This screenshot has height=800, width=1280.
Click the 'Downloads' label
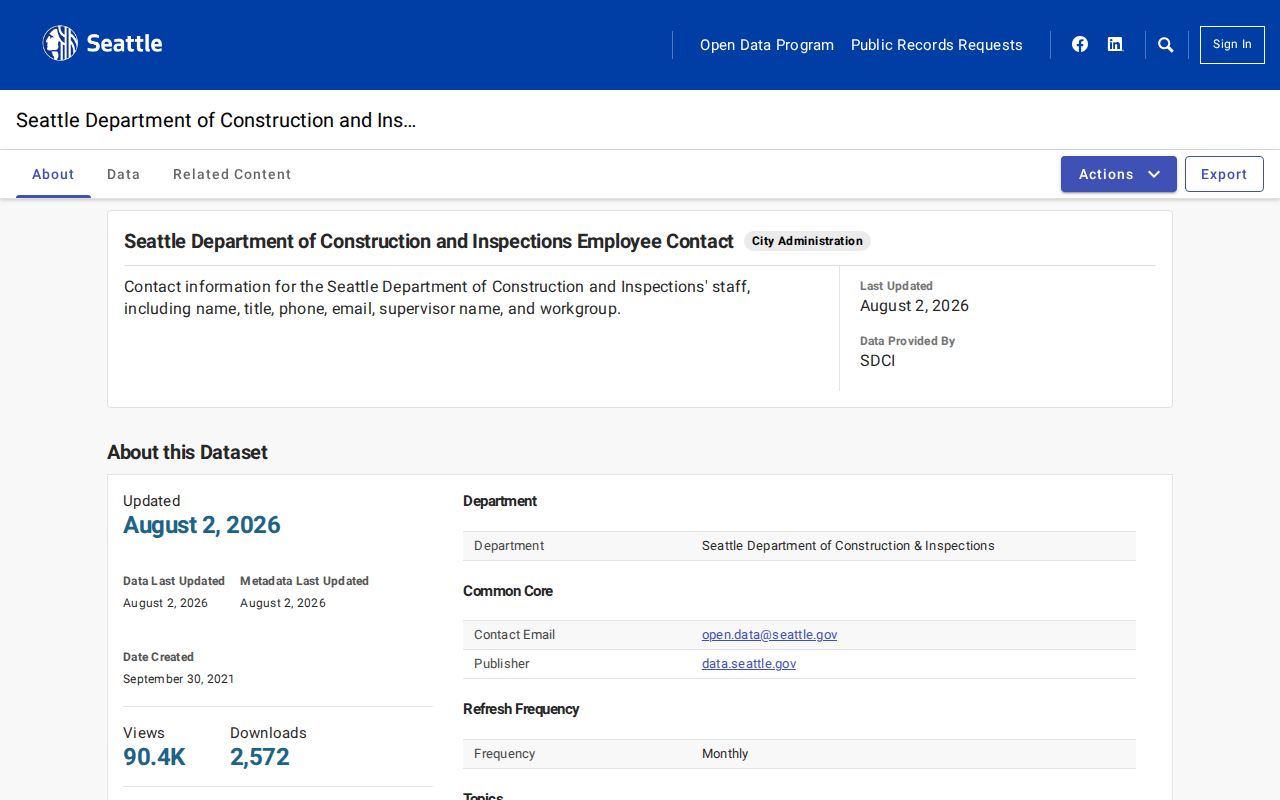click(x=268, y=733)
